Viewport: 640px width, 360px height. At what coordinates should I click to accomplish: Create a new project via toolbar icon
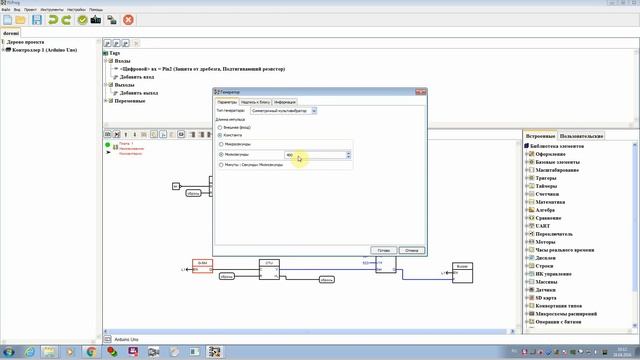pyautogui.click(x=7, y=20)
